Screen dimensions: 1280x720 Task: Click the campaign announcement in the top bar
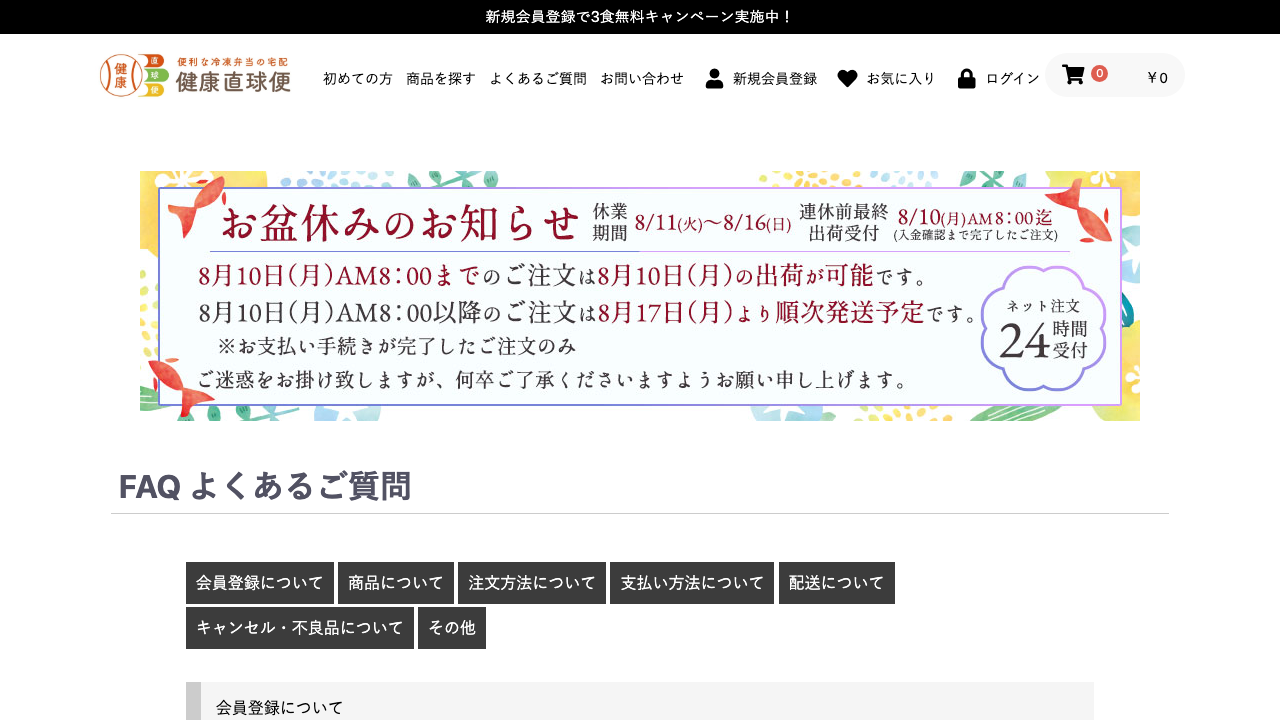point(640,17)
